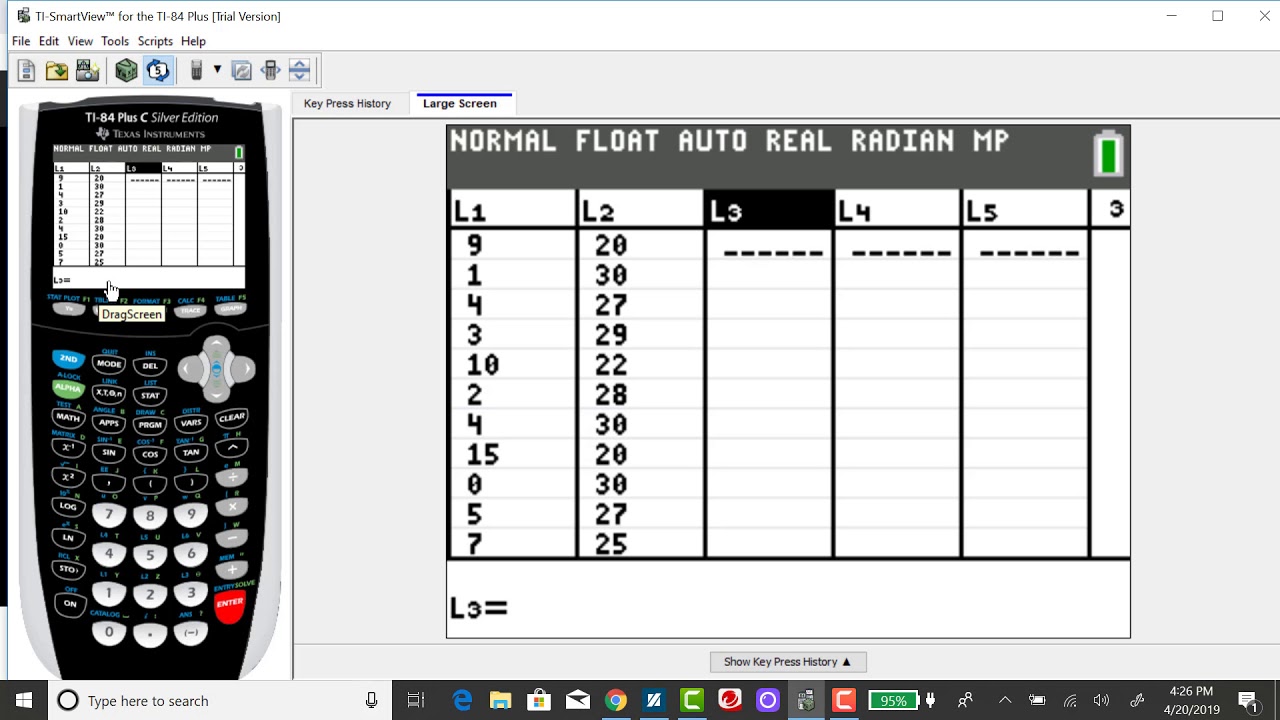Click the new document toolbar icon
Screen dimensions: 1280x720
[27, 70]
